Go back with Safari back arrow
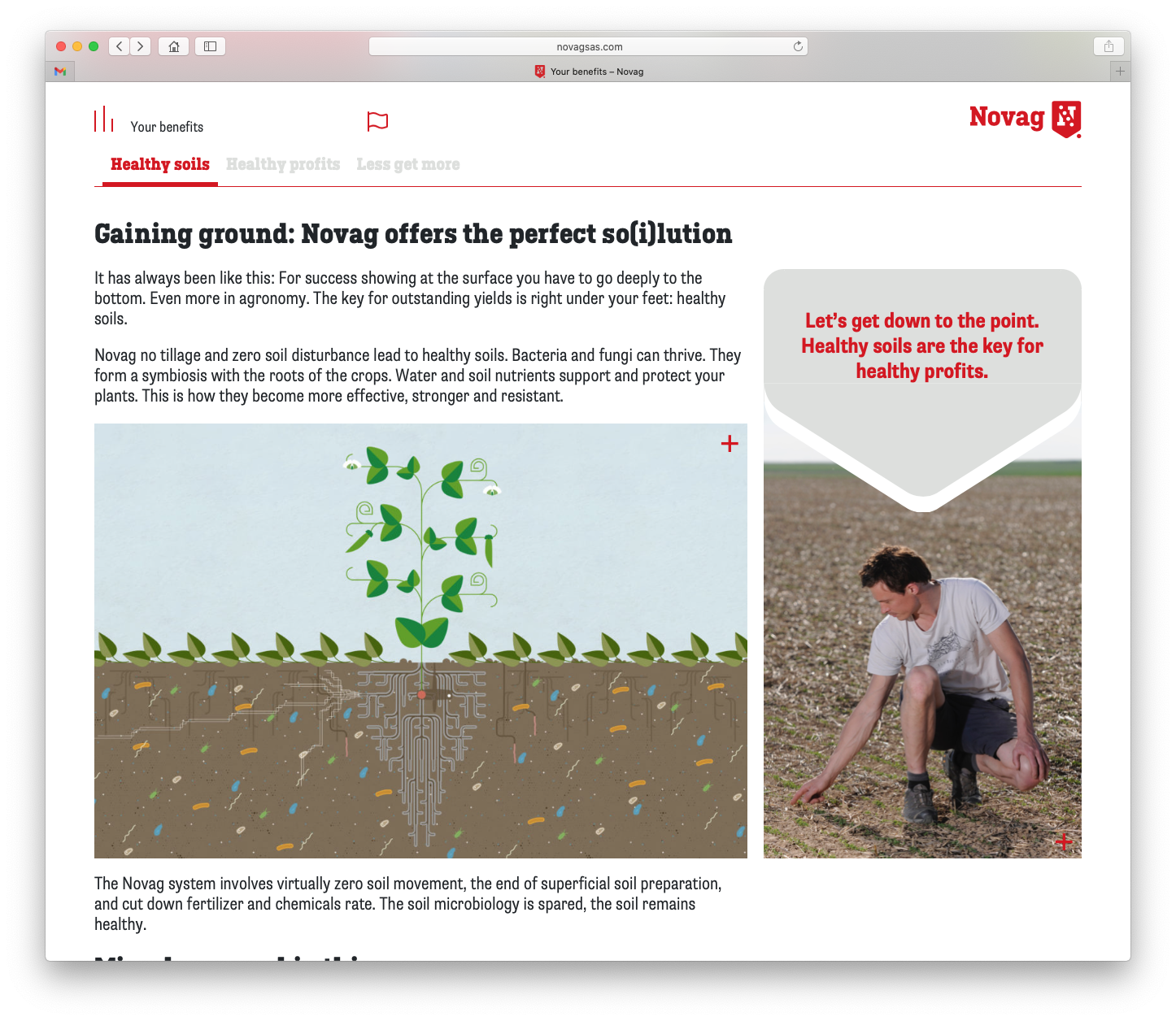Viewport: 1176px width, 1021px height. pyautogui.click(x=120, y=46)
